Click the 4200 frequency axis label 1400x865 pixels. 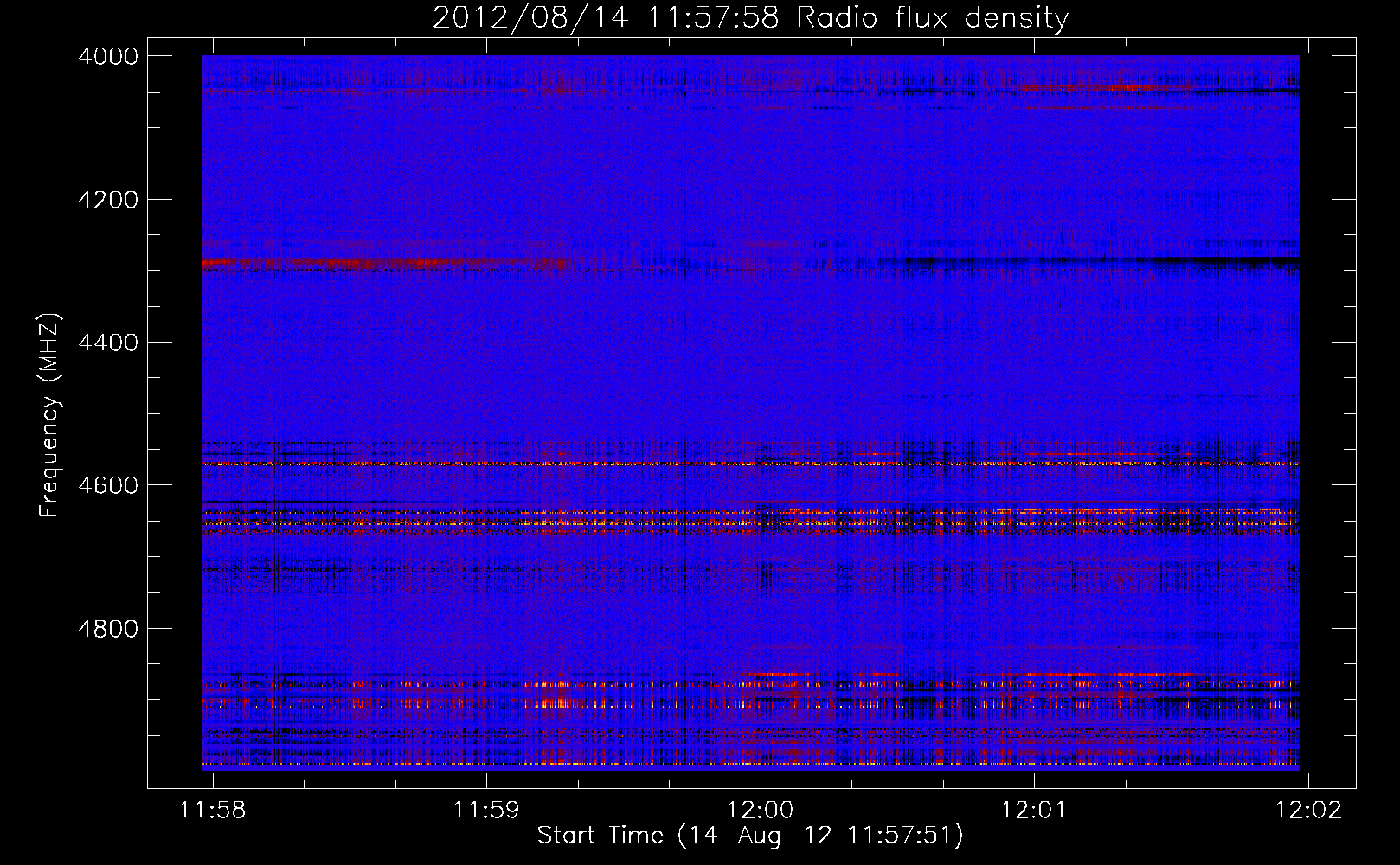108,200
